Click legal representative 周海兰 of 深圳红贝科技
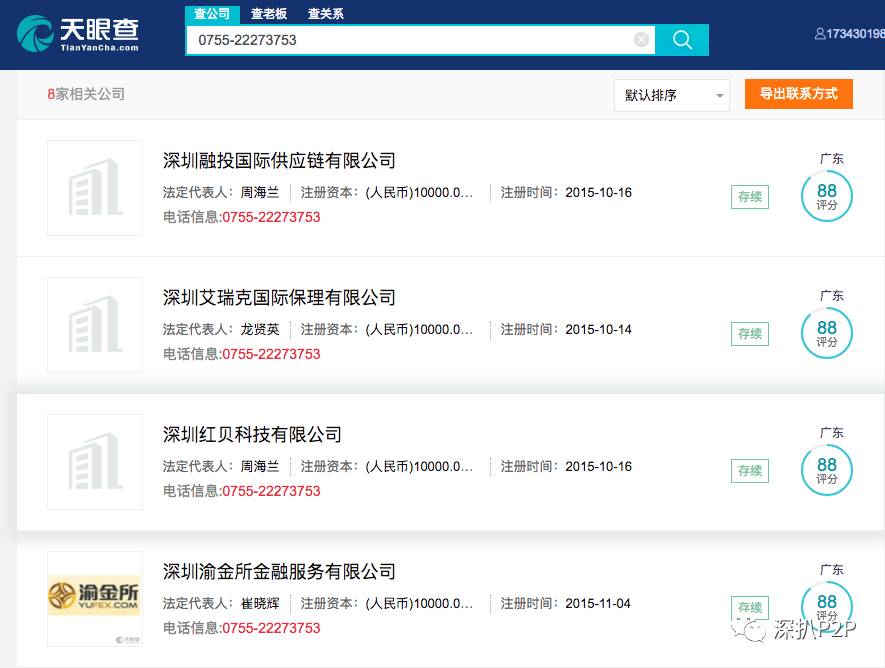 coord(260,467)
